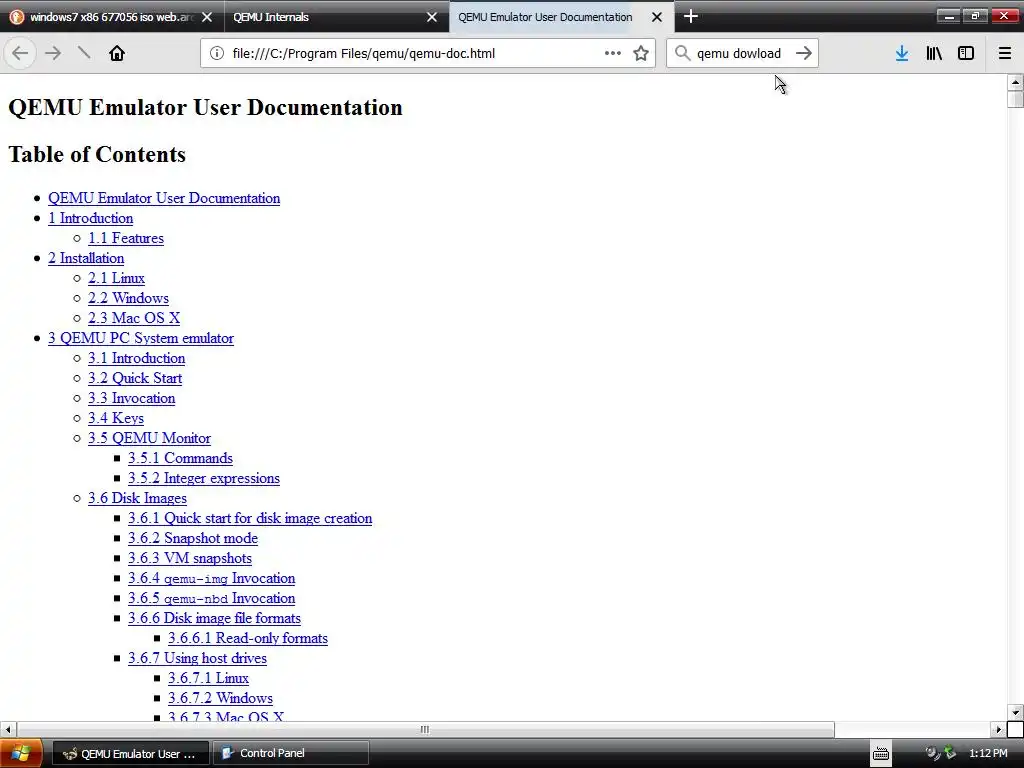Submit the search with the arrow button

click(804, 53)
